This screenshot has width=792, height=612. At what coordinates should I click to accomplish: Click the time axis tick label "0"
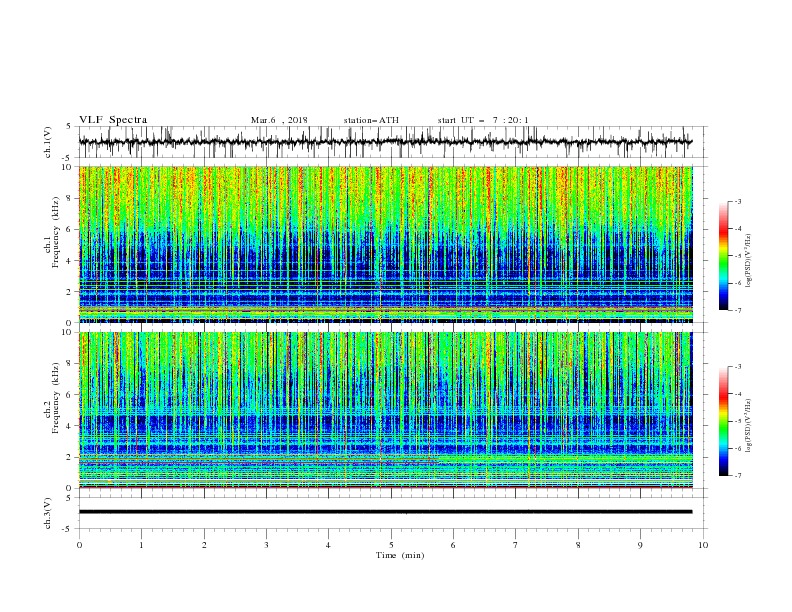pyautogui.click(x=79, y=545)
